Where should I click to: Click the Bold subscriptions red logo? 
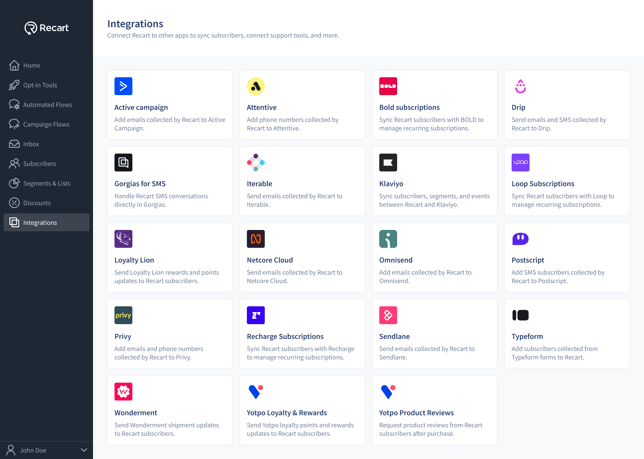[x=388, y=86]
